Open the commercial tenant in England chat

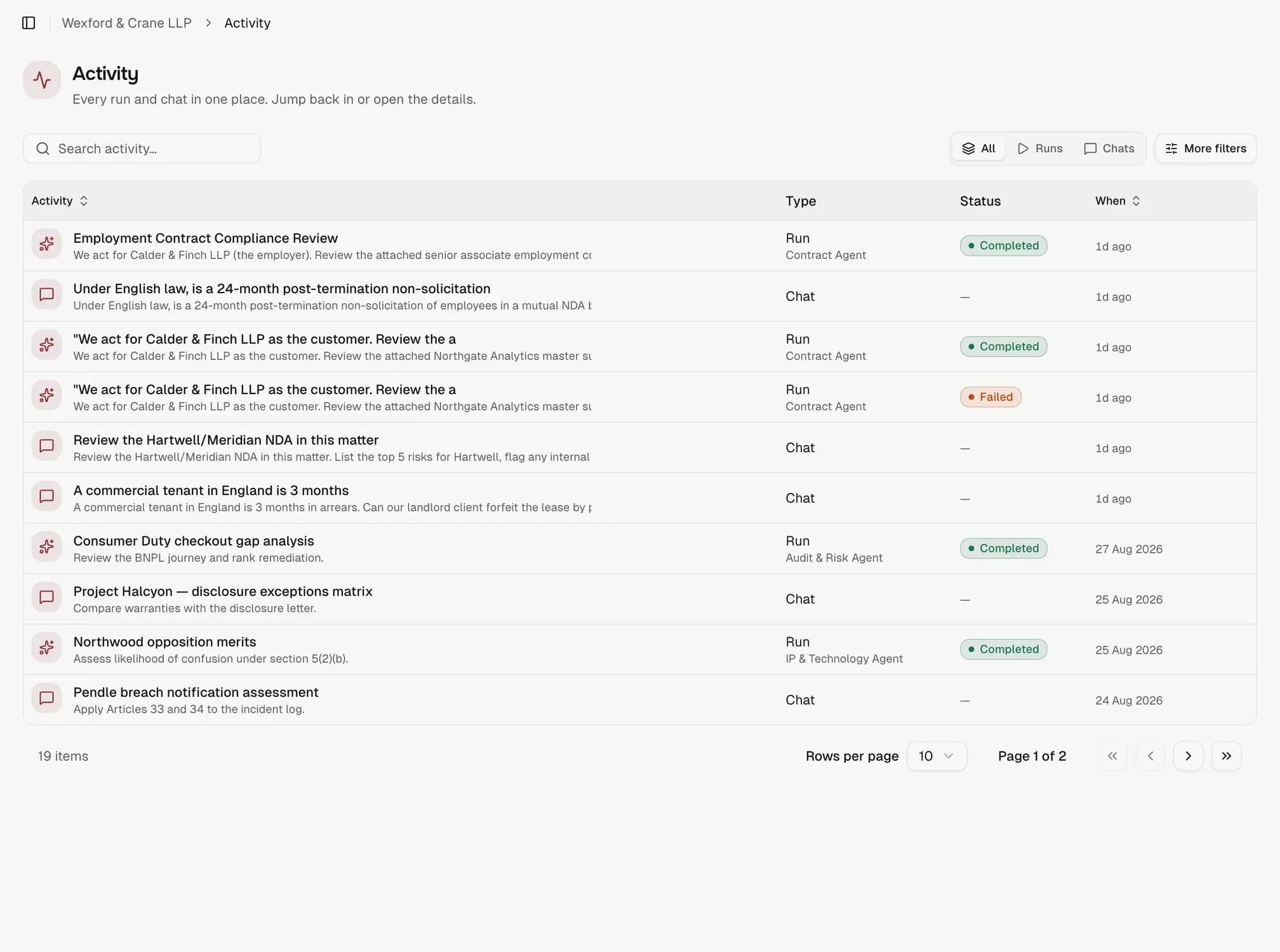click(211, 491)
